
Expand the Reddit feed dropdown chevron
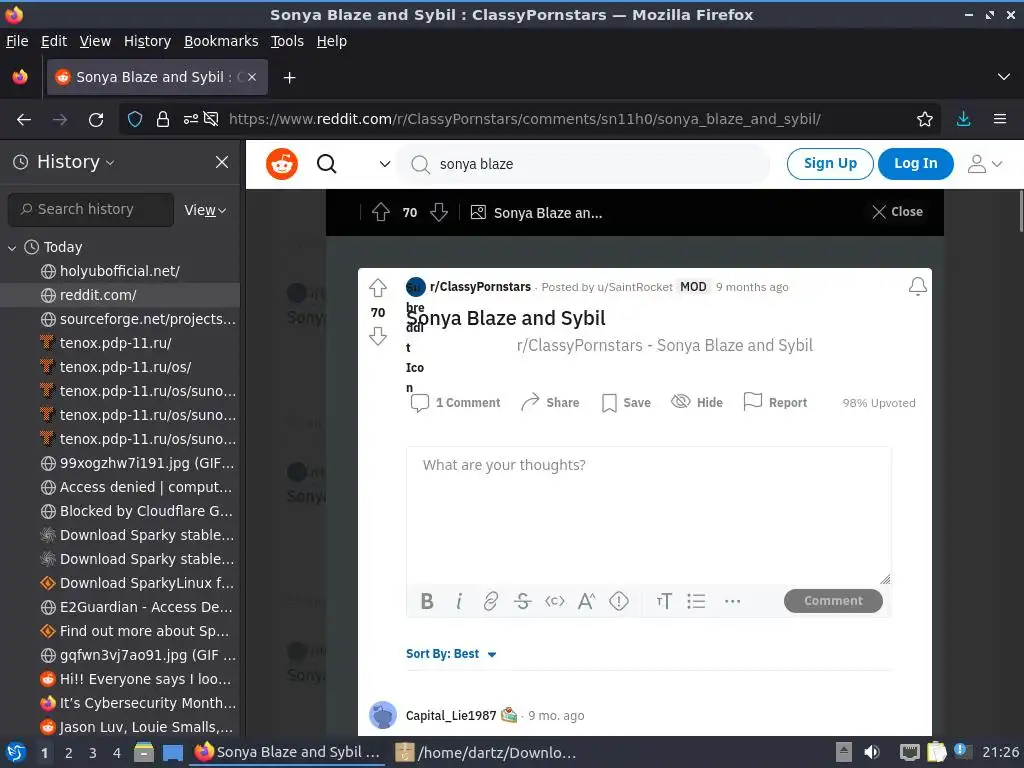click(385, 164)
